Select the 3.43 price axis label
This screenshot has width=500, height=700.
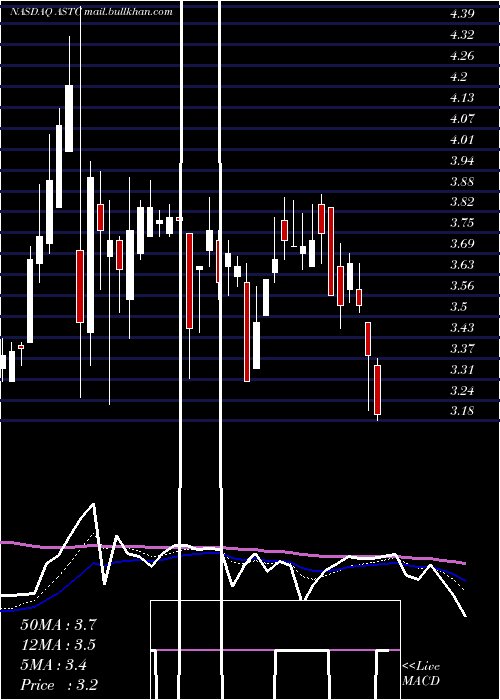click(x=462, y=328)
